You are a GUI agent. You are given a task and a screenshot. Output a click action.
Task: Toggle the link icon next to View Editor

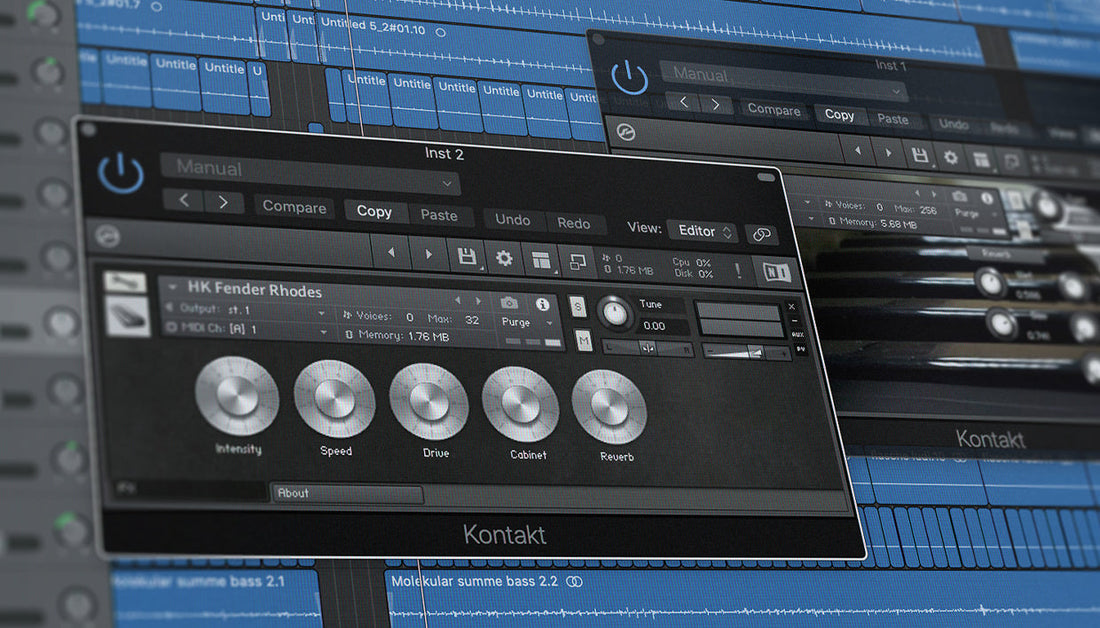(761, 235)
